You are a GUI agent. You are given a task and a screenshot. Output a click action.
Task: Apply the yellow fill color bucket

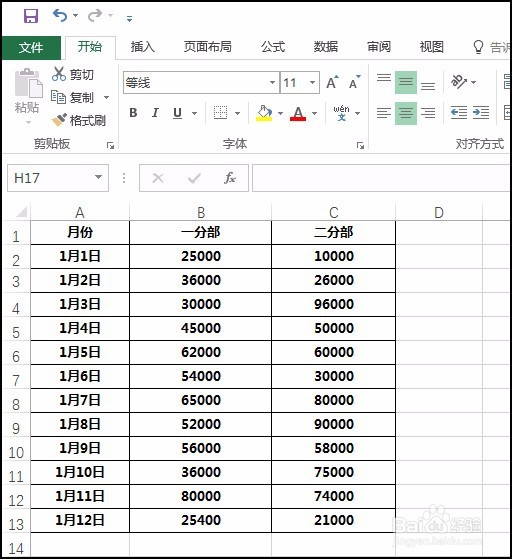pyautogui.click(x=264, y=113)
